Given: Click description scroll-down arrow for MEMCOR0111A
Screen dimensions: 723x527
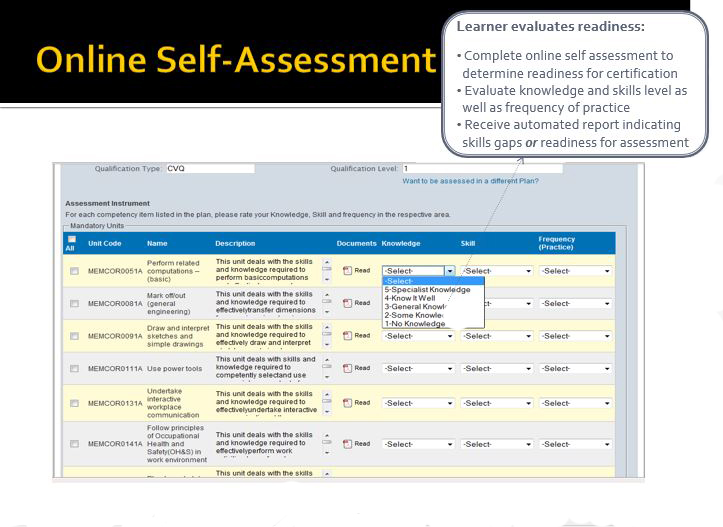Looking at the screenshot, I should click(327, 377).
